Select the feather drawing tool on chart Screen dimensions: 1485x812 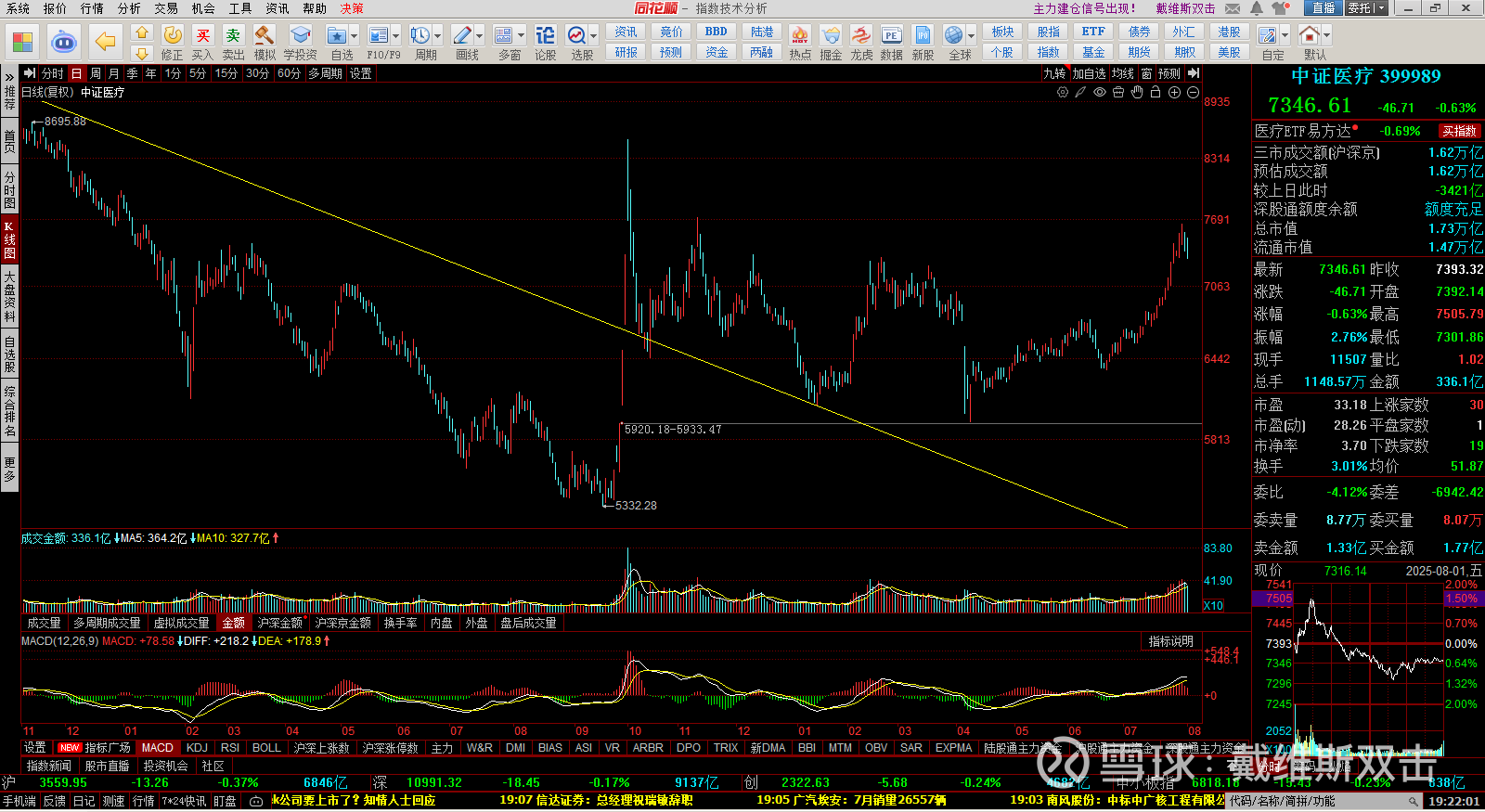point(1081,92)
